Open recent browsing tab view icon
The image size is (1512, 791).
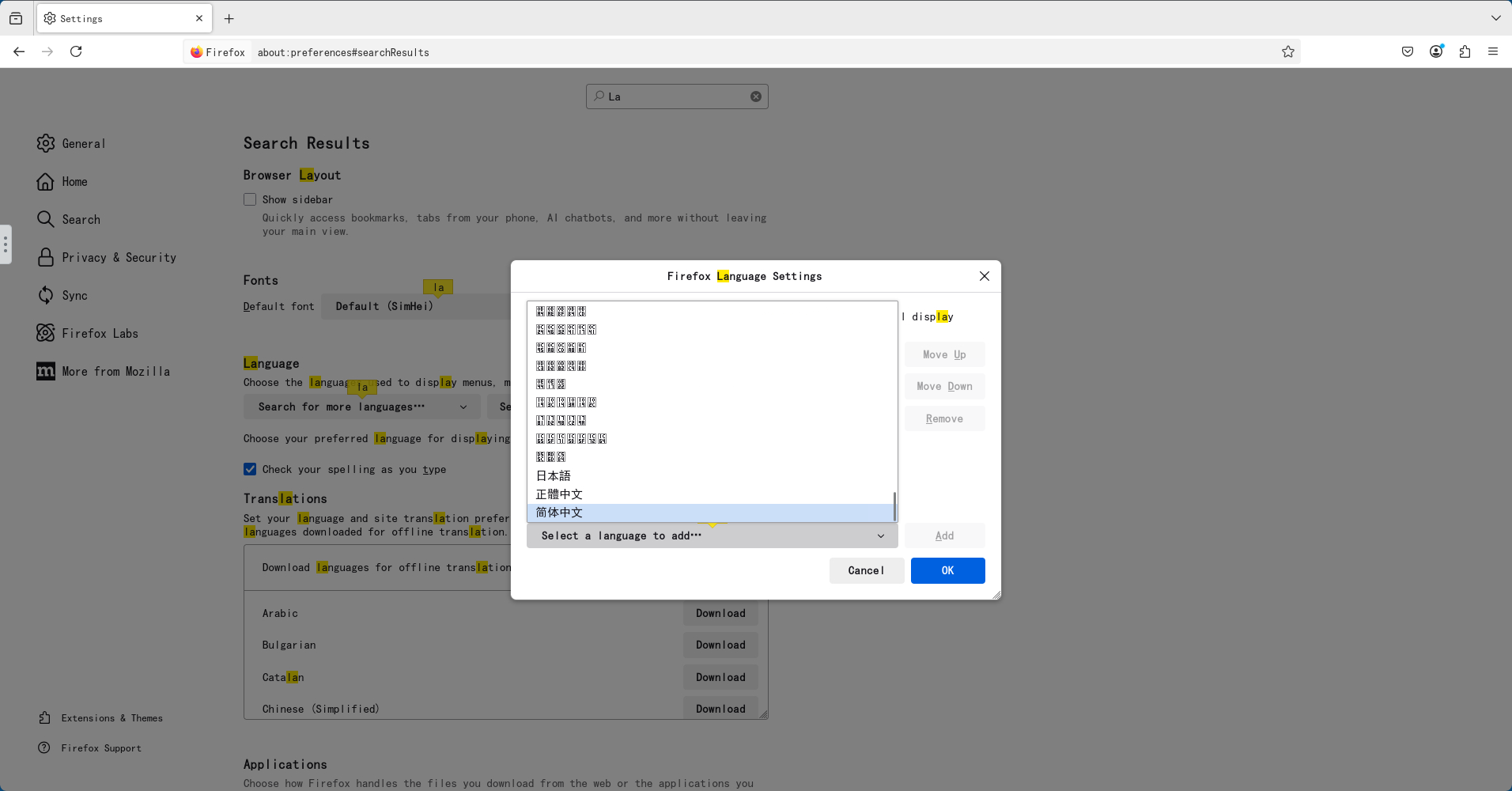point(16,18)
